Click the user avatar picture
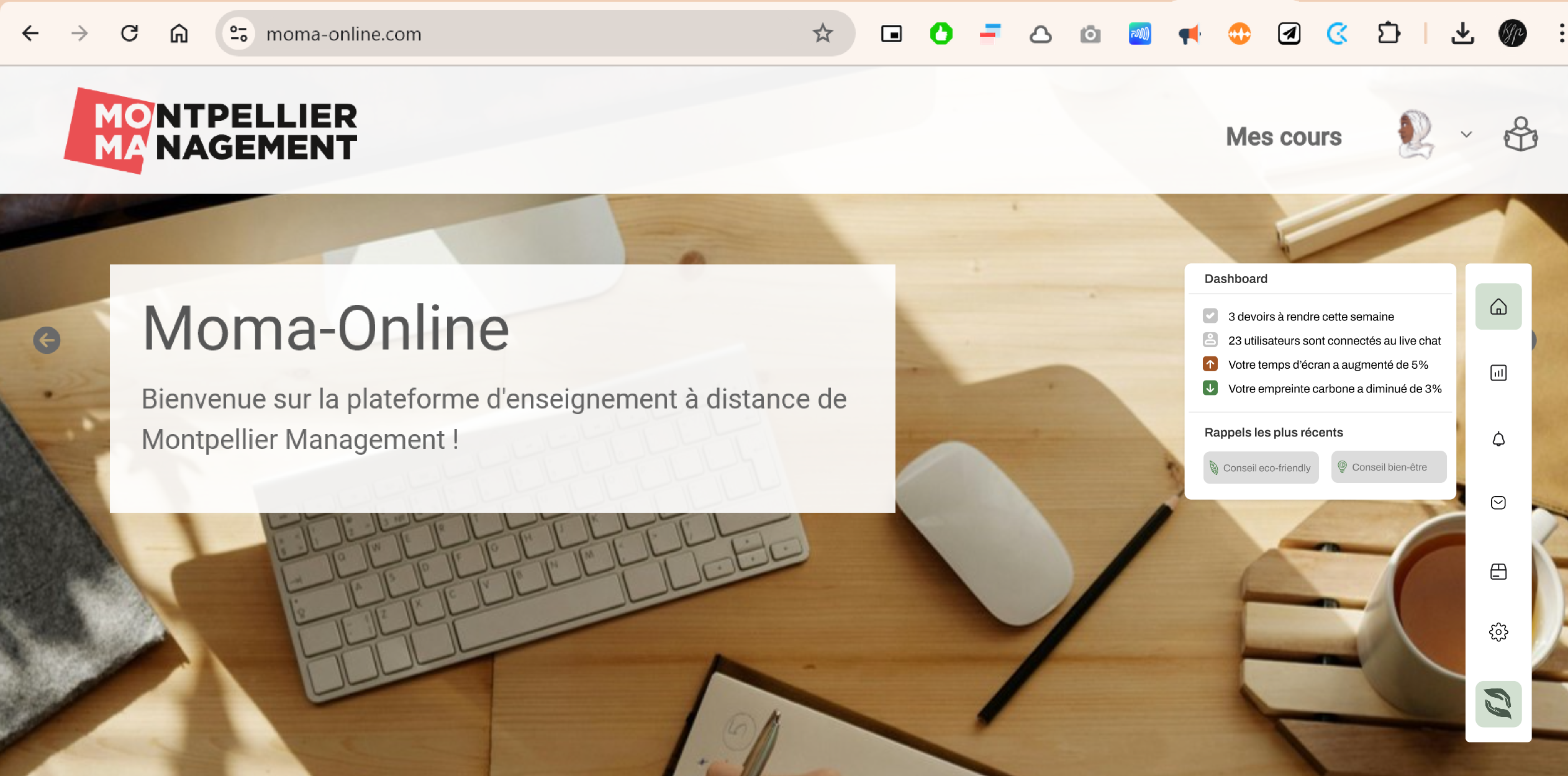 (x=1415, y=134)
